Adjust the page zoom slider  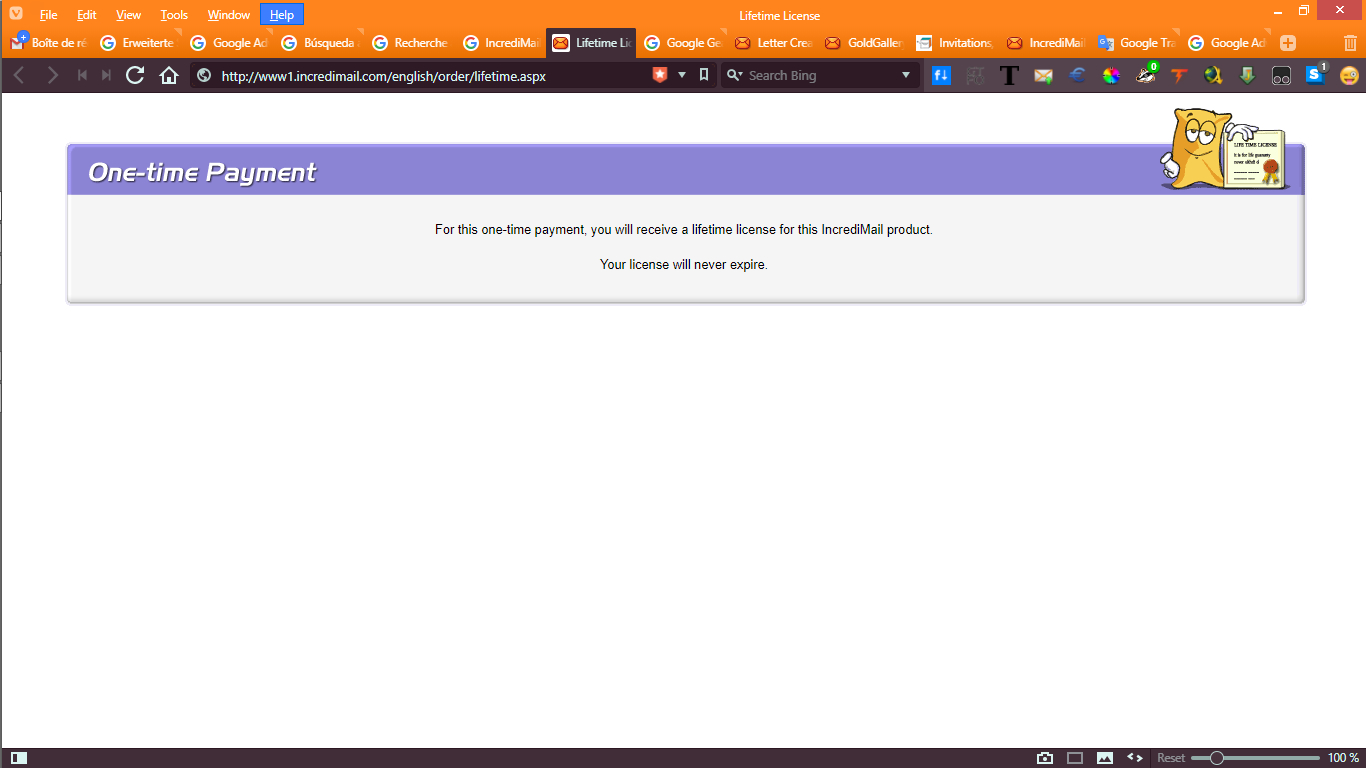[x=1255, y=758]
